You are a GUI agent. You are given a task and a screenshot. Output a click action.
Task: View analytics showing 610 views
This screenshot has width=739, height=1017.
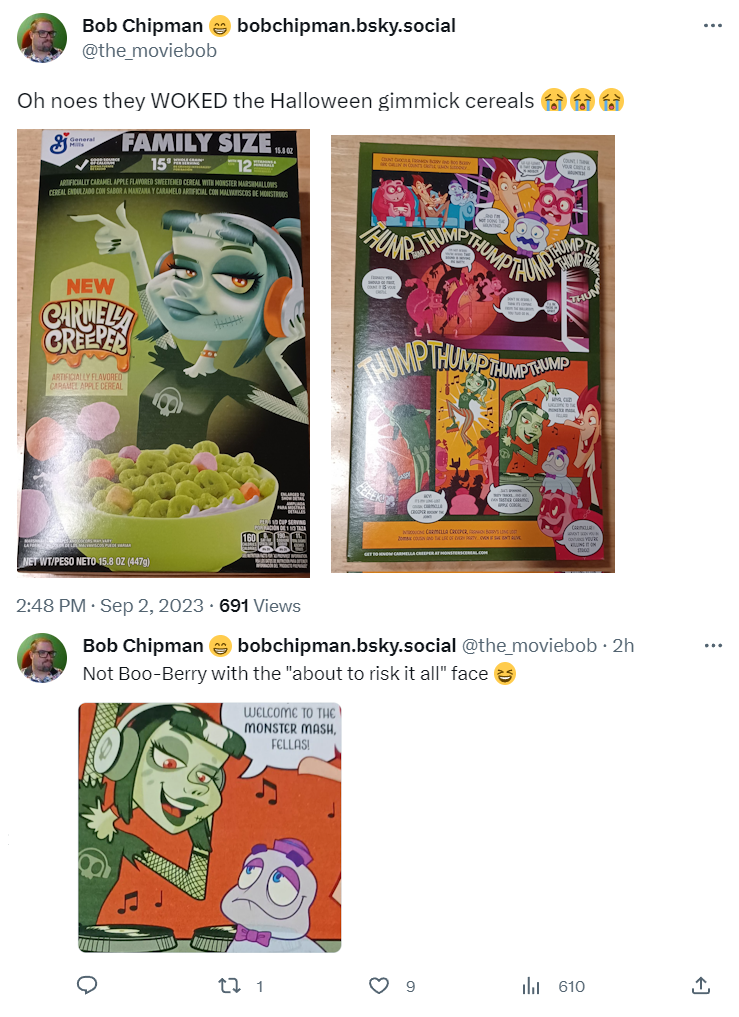coord(553,986)
